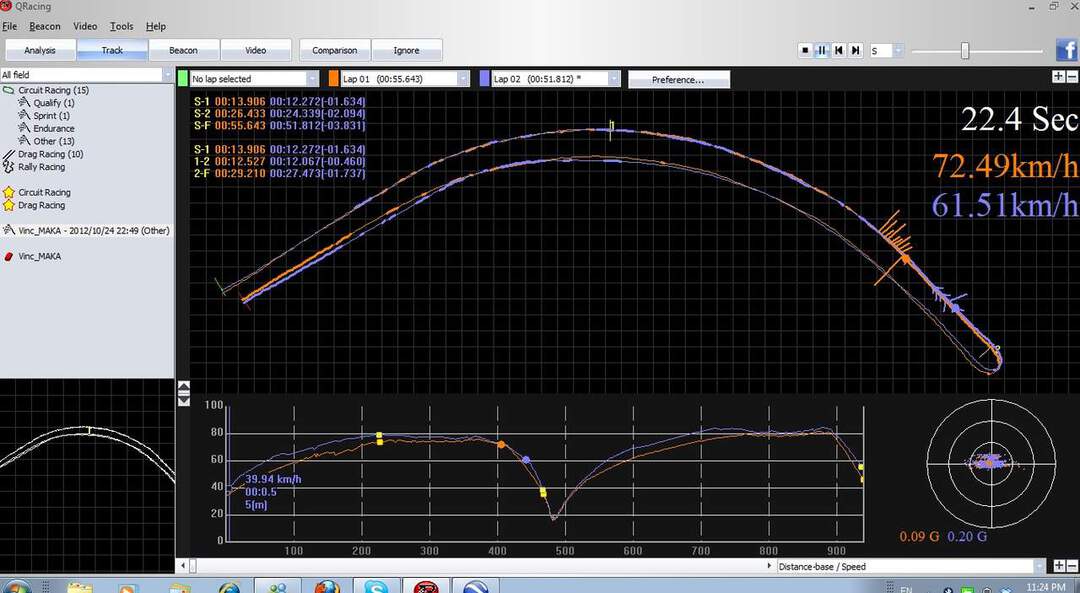Stop the lap playback
The height and width of the screenshot is (593, 1080).
tap(805, 50)
